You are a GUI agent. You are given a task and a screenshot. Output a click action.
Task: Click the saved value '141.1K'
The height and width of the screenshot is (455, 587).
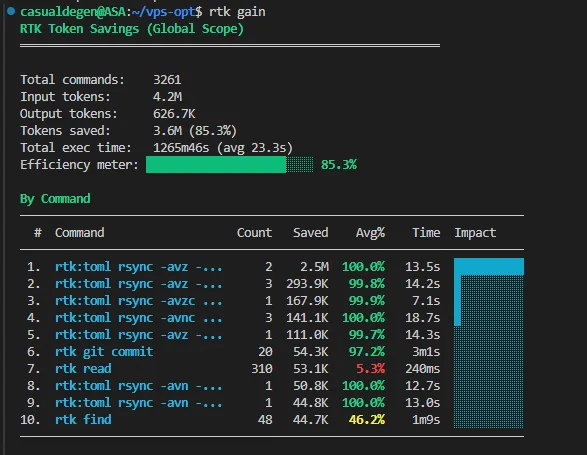coord(307,318)
